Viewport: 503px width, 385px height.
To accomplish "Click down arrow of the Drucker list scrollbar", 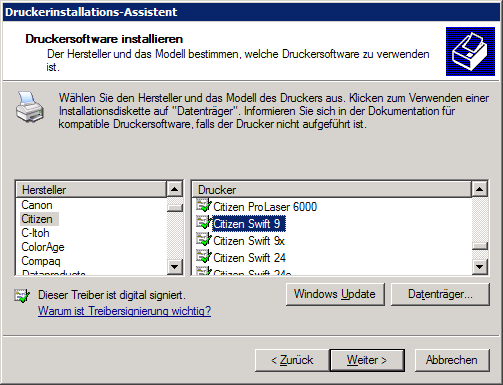I will [x=480, y=266].
